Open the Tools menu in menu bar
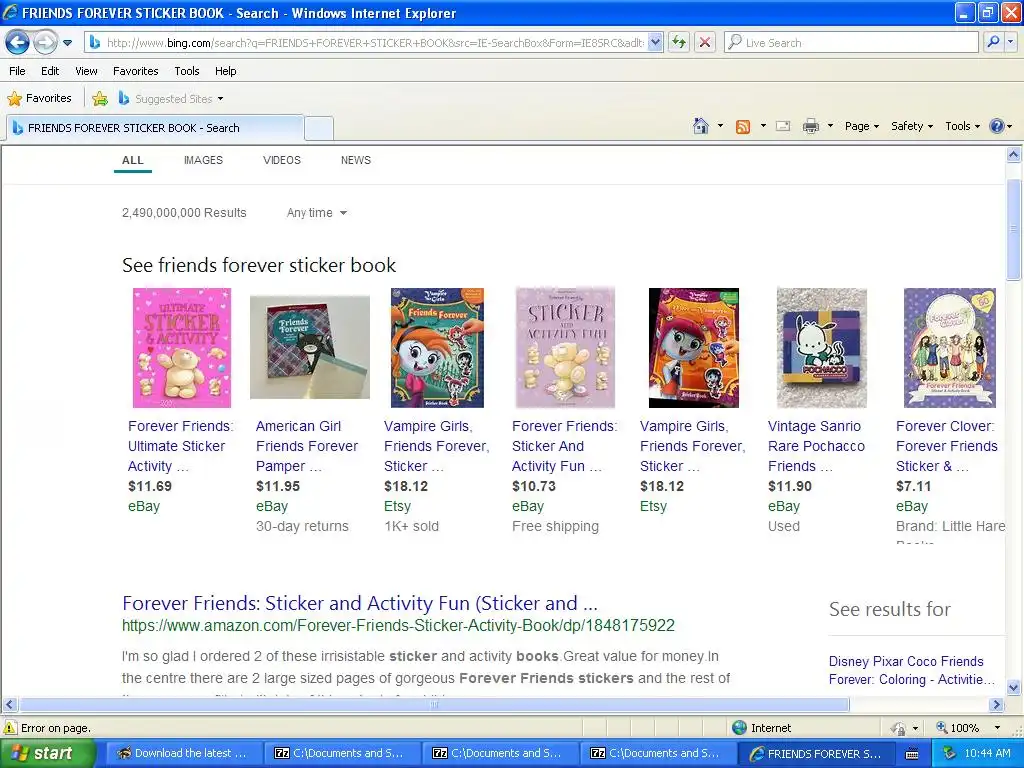 pyautogui.click(x=187, y=71)
